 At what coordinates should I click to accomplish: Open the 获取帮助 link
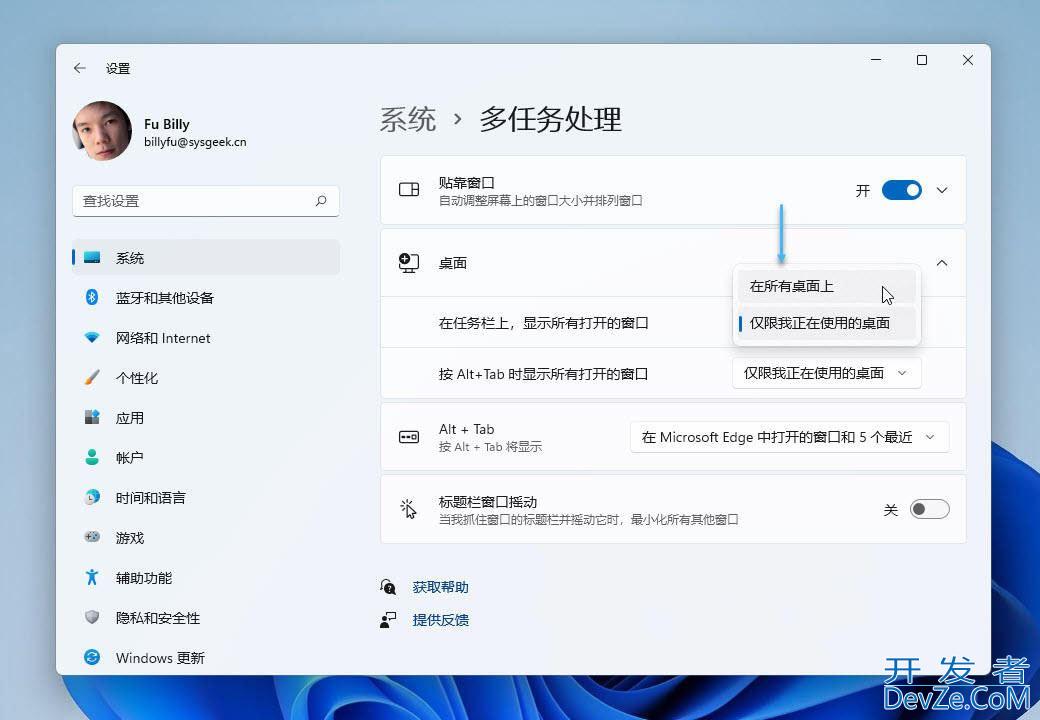[440, 587]
